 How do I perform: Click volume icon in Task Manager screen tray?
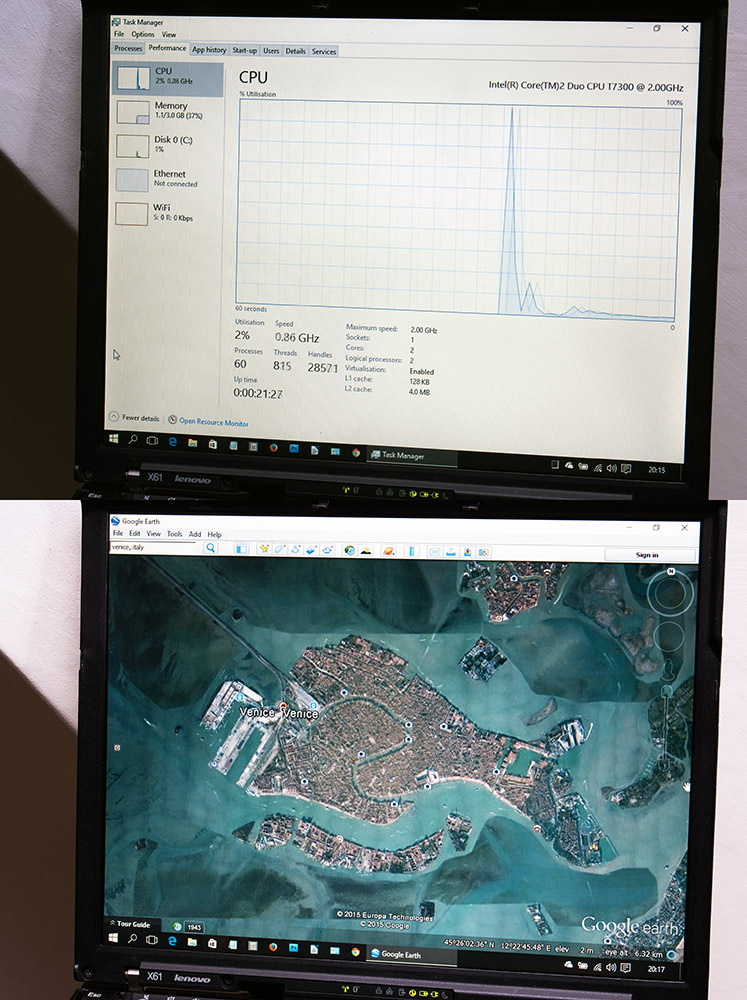point(612,468)
